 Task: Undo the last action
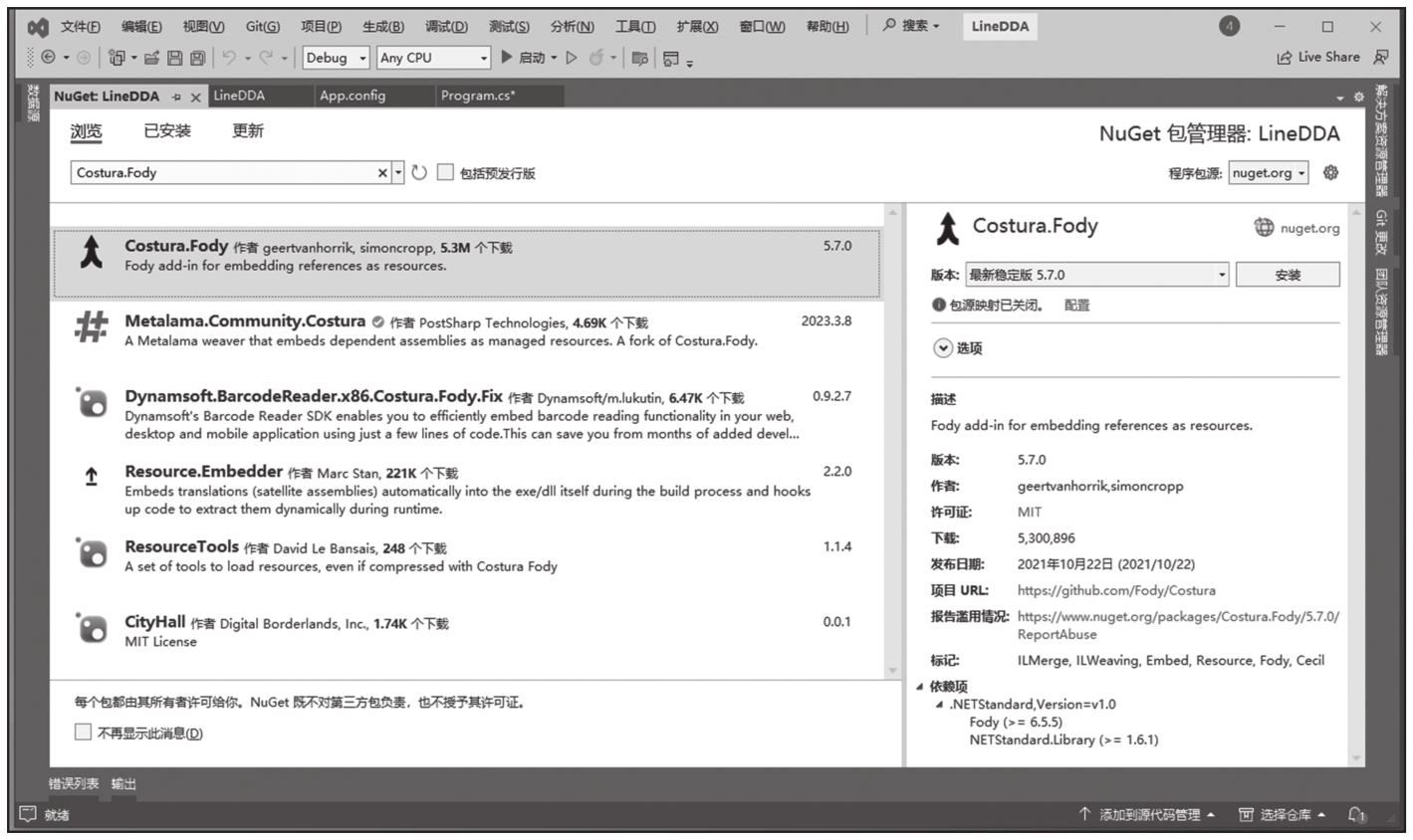[x=229, y=58]
